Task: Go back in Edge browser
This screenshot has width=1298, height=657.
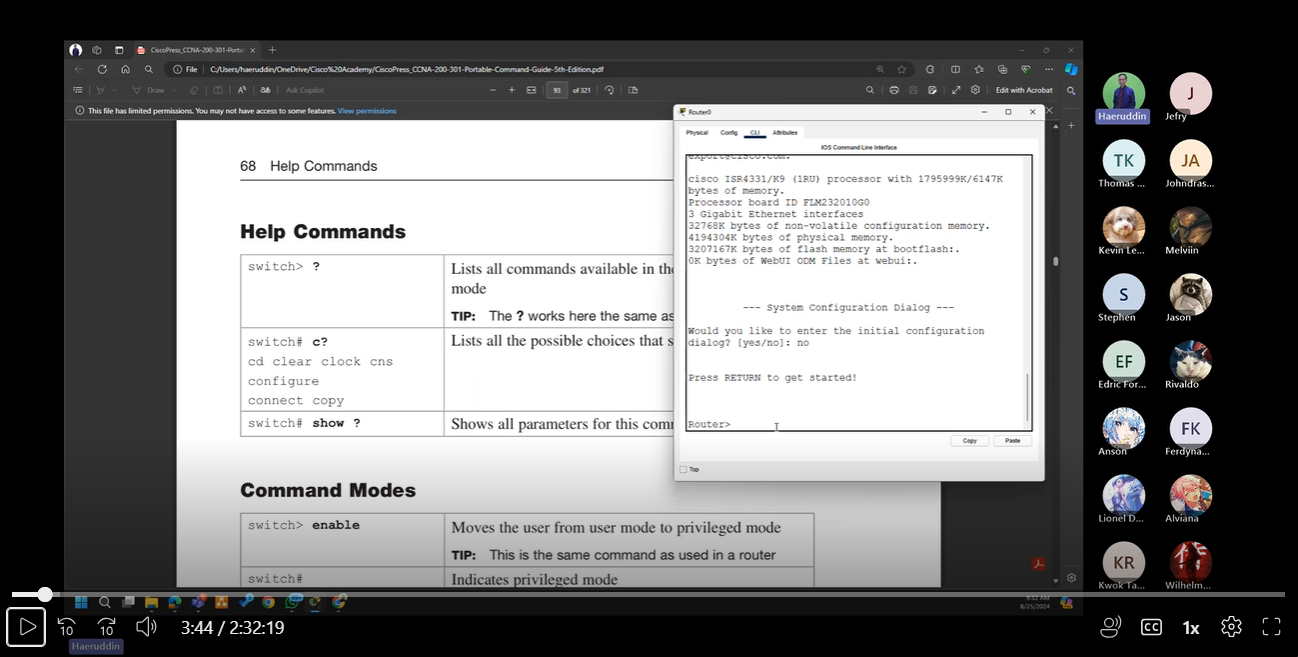Action: click(x=79, y=69)
